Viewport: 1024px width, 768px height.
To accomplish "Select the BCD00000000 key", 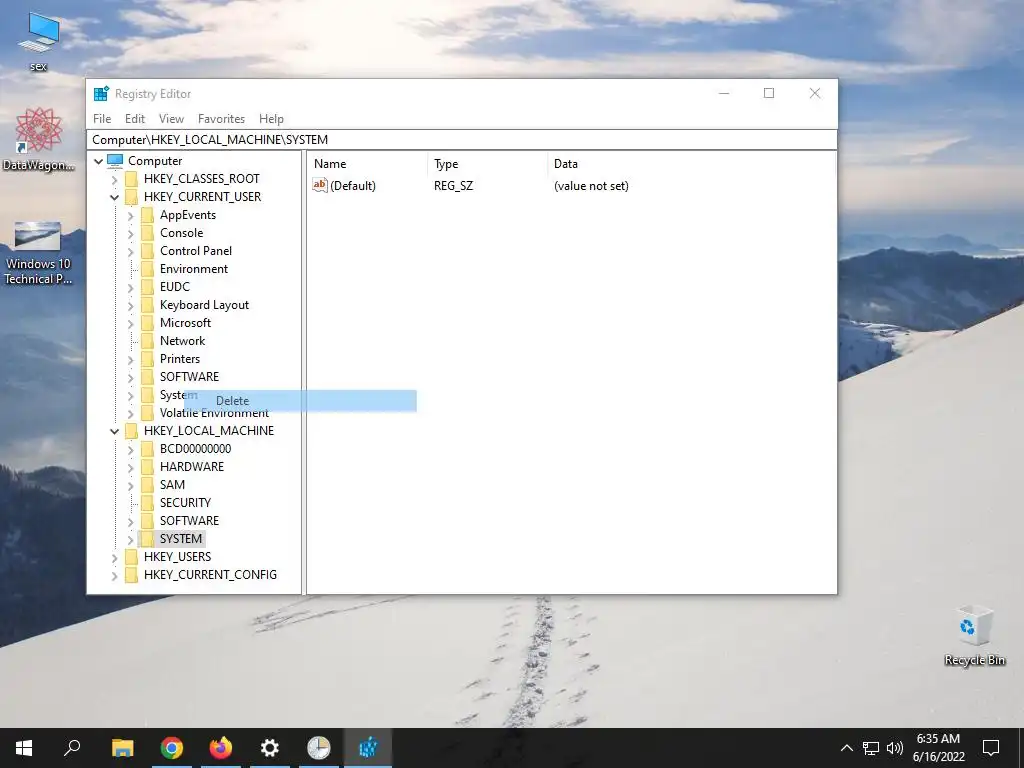I will tap(195, 449).
